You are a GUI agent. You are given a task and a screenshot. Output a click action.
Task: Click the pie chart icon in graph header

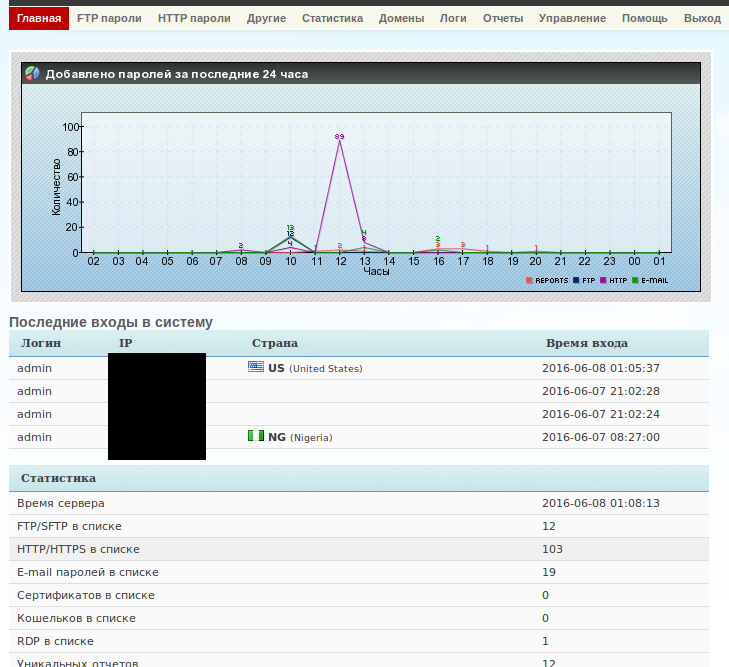[33, 73]
